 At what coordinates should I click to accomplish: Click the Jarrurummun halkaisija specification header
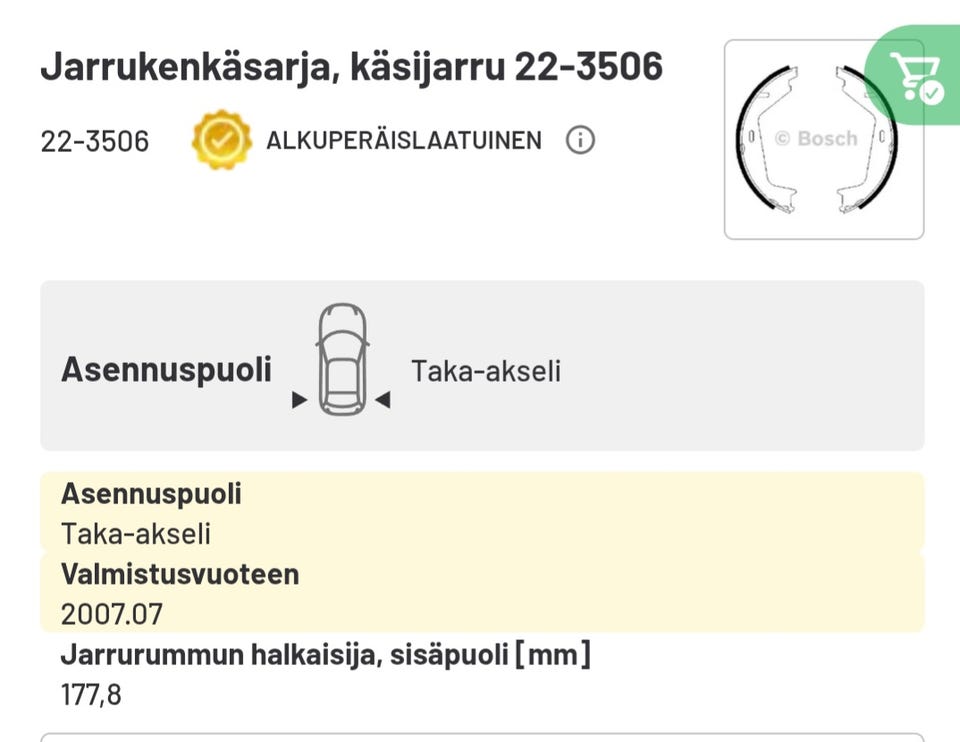coord(326,655)
